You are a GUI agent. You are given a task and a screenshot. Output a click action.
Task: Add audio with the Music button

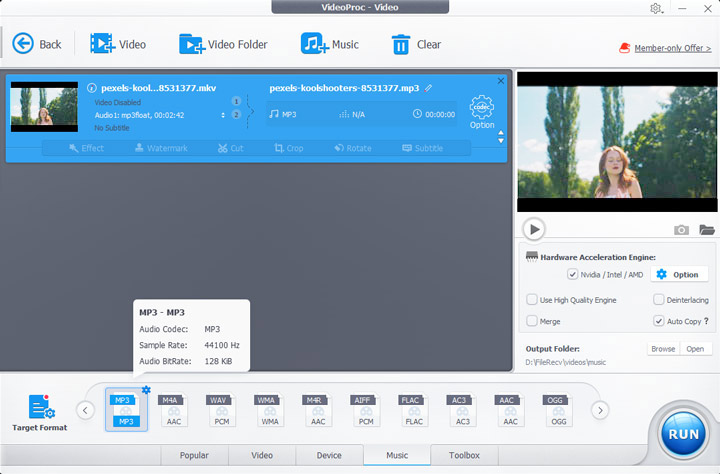click(329, 44)
